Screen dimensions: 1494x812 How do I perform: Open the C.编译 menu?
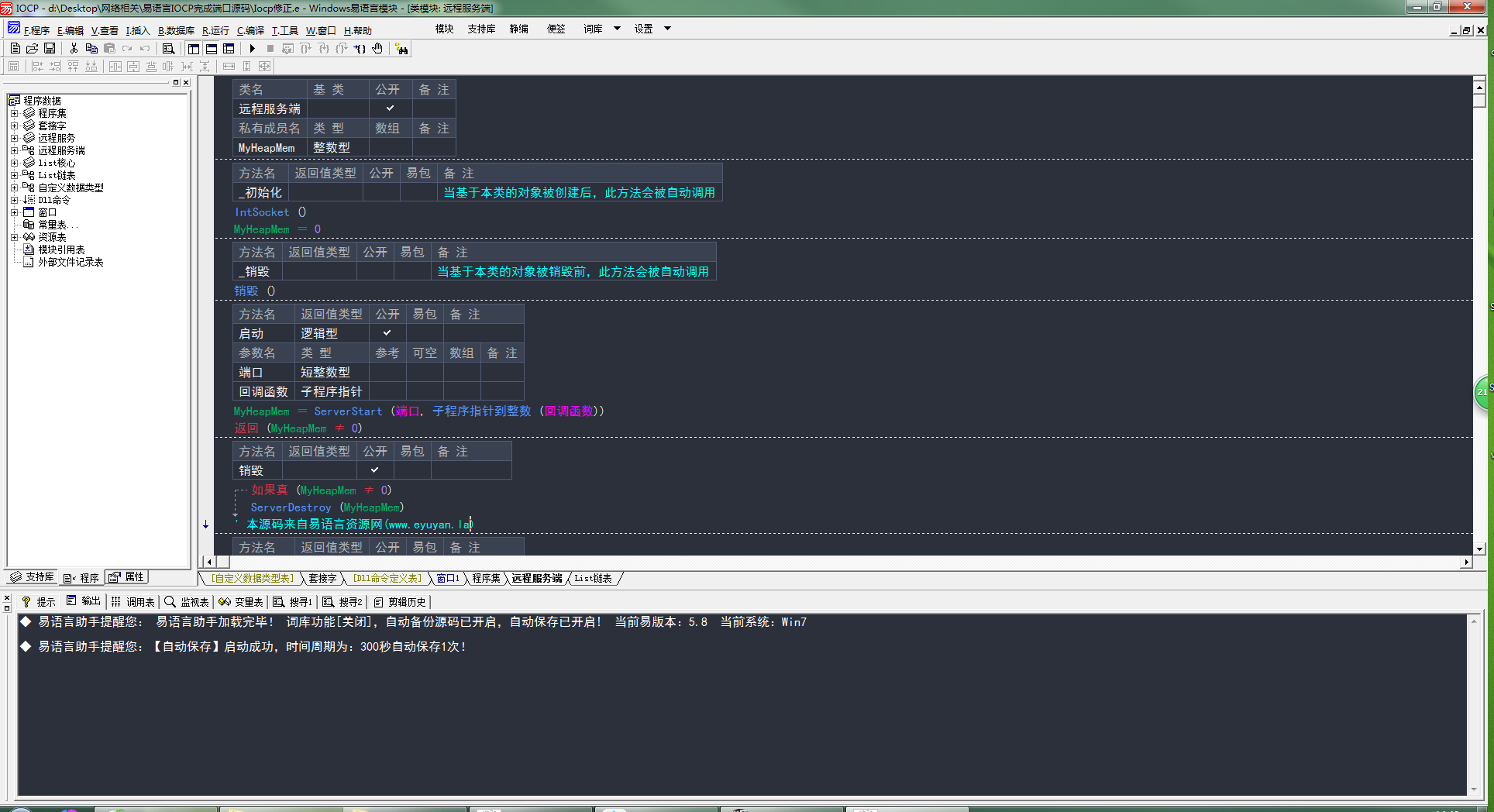pos(250,30)
